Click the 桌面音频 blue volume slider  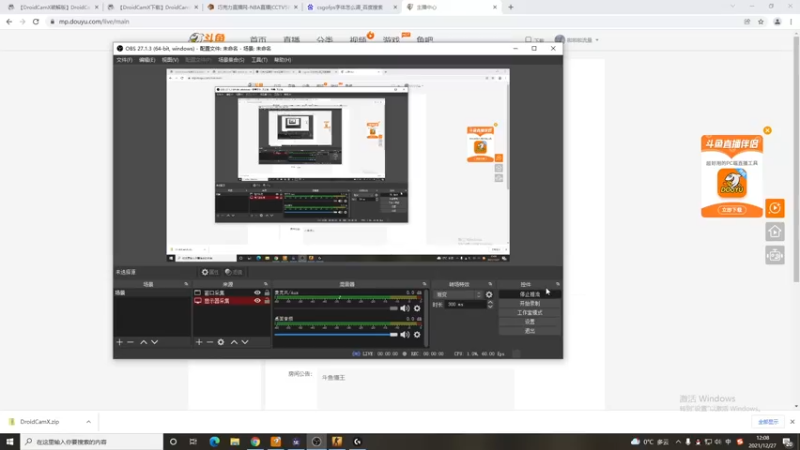336,335
